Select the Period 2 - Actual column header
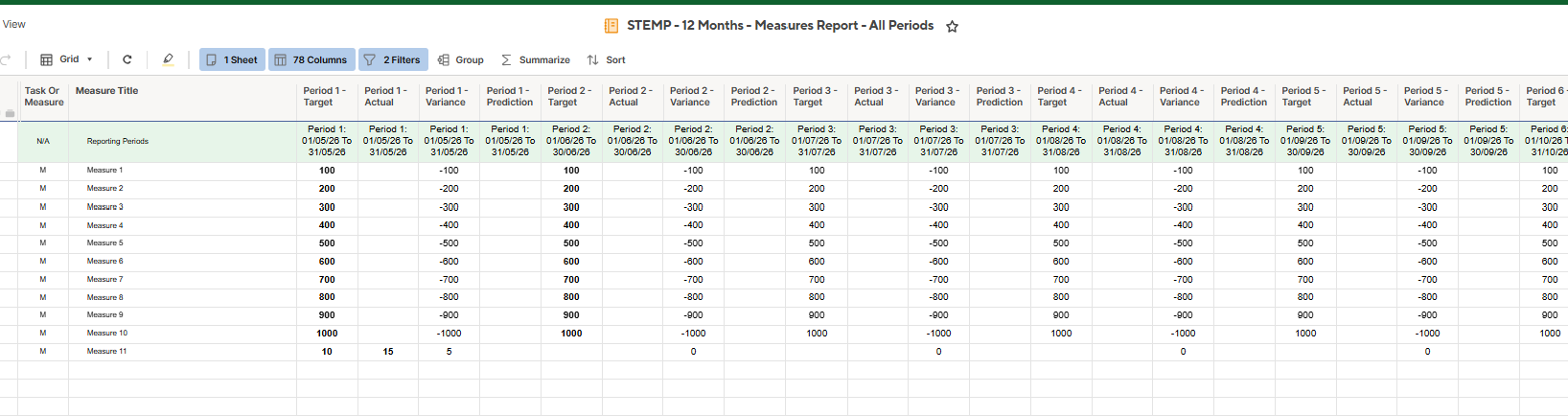1568x416 pixels. [633, 97]
